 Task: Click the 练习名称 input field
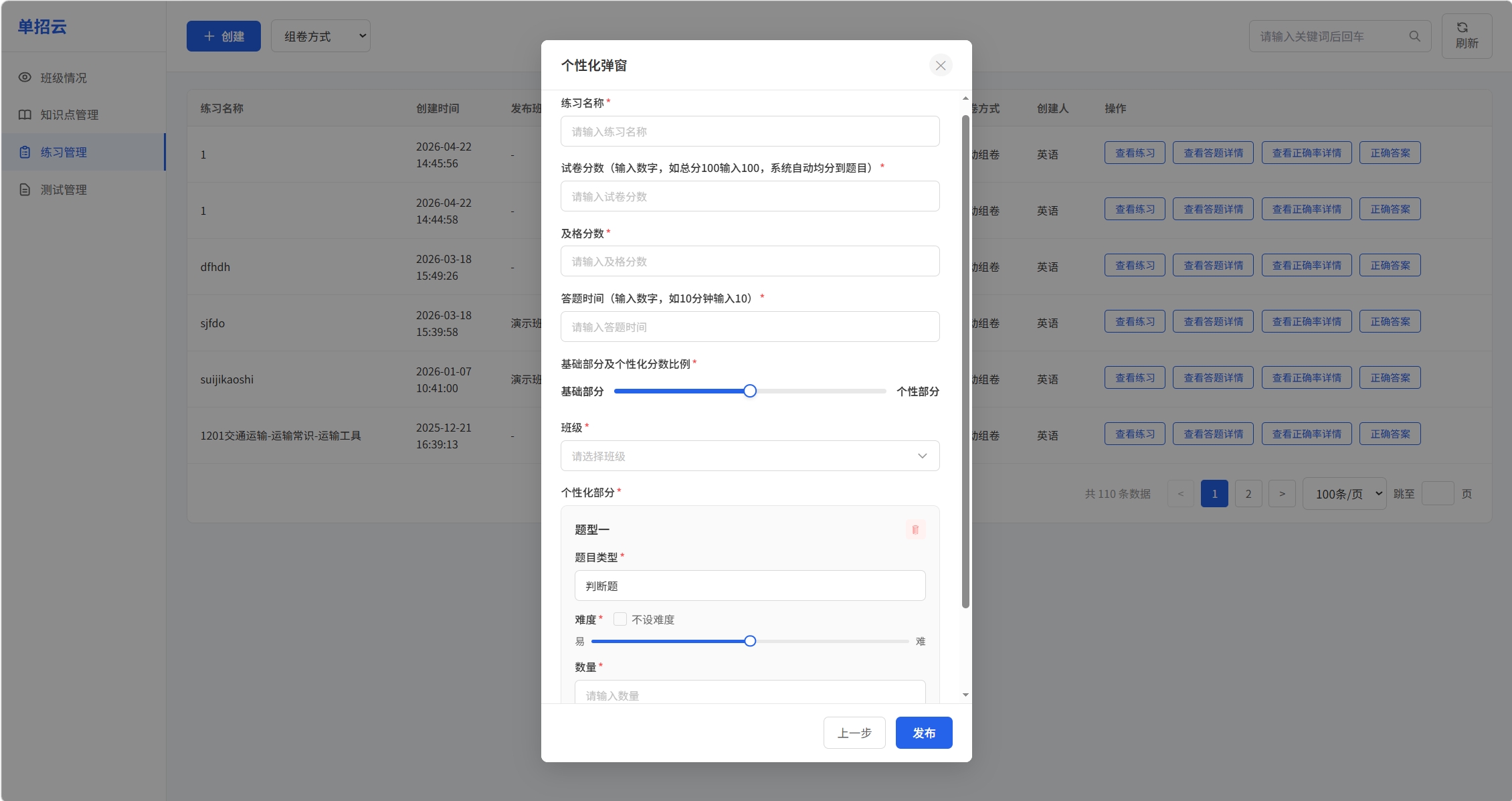tap(750, 131)
